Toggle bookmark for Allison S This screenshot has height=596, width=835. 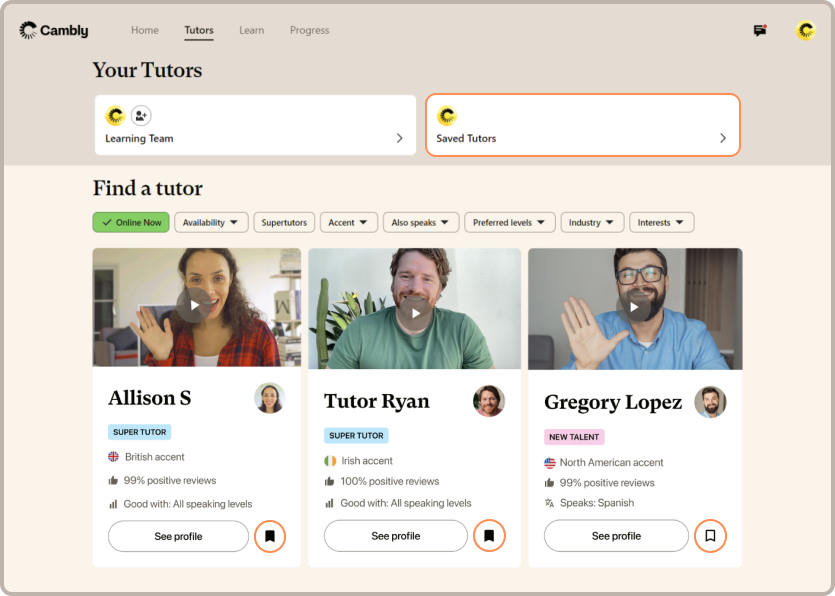[270, 536]
